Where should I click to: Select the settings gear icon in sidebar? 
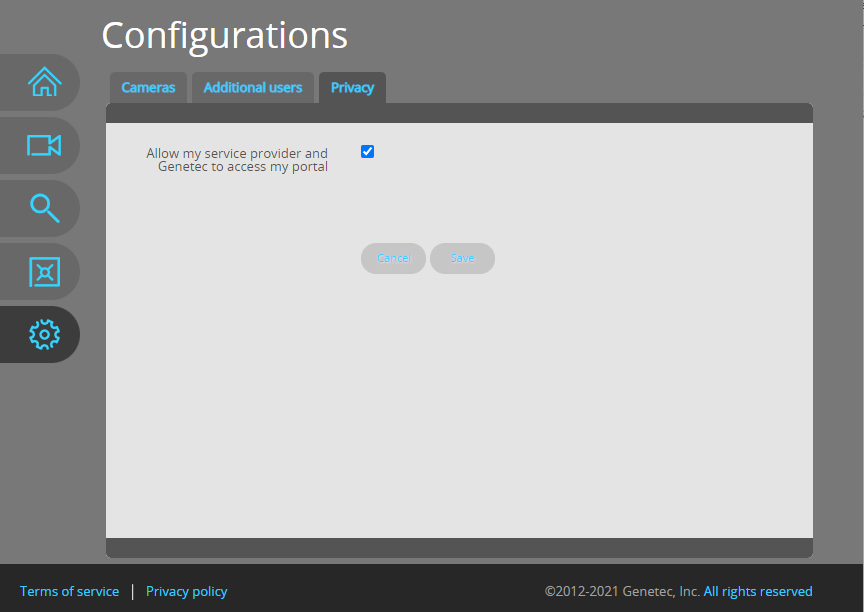(x=44, y=334)
